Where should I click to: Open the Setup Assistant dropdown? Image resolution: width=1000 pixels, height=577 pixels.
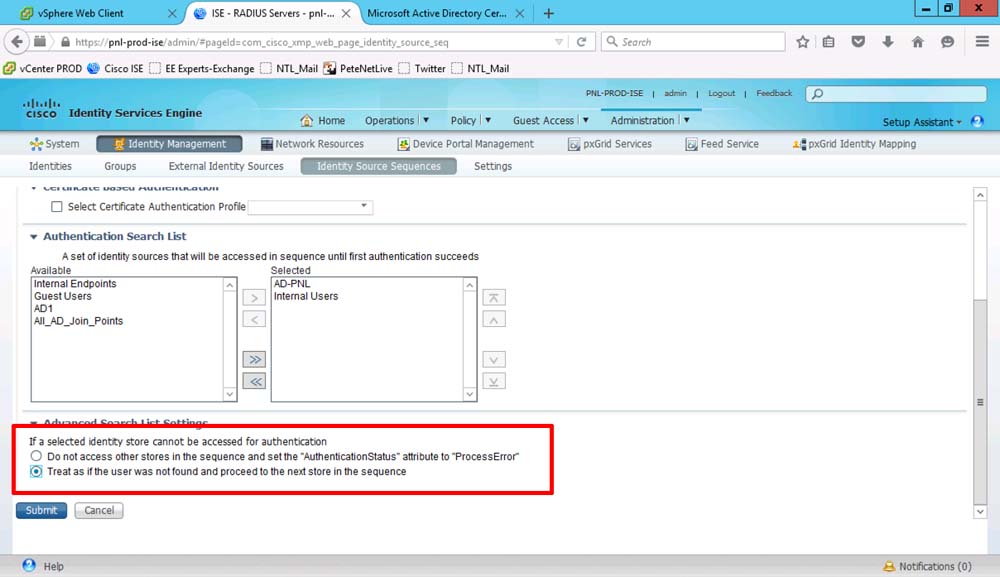(x=922, y=122)
